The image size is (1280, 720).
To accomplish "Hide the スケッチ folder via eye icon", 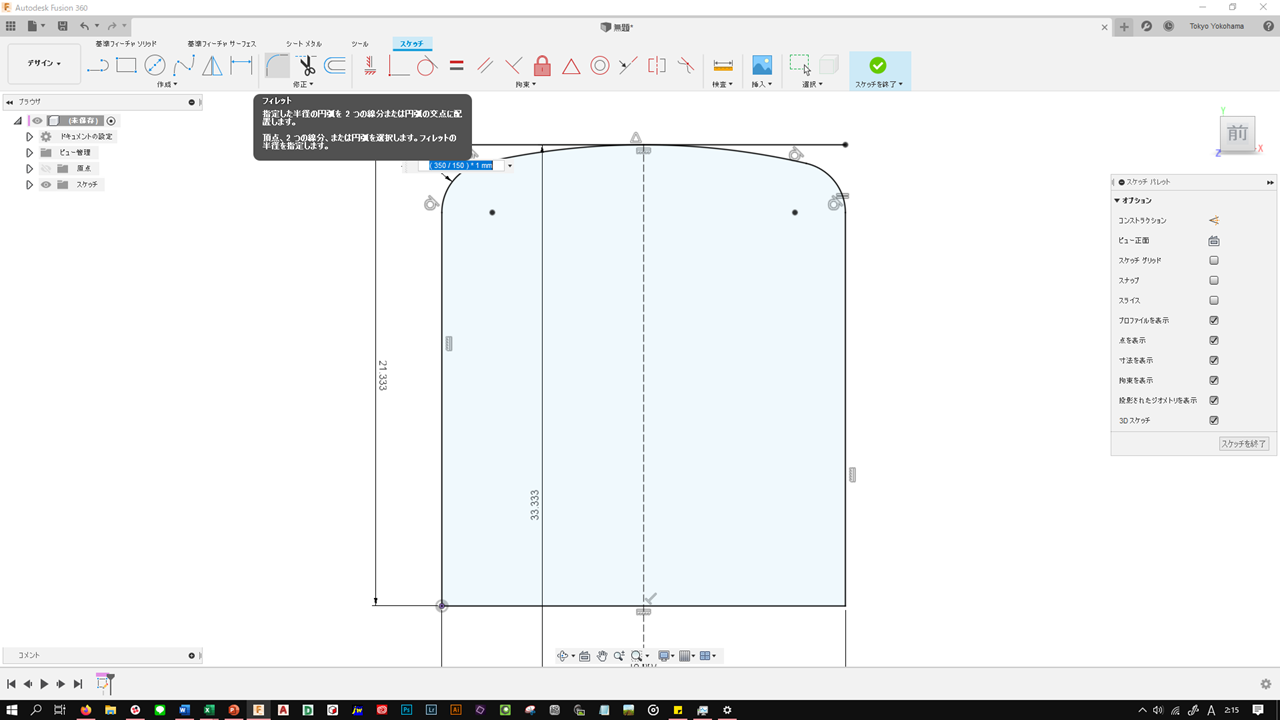I will [46, 185].
